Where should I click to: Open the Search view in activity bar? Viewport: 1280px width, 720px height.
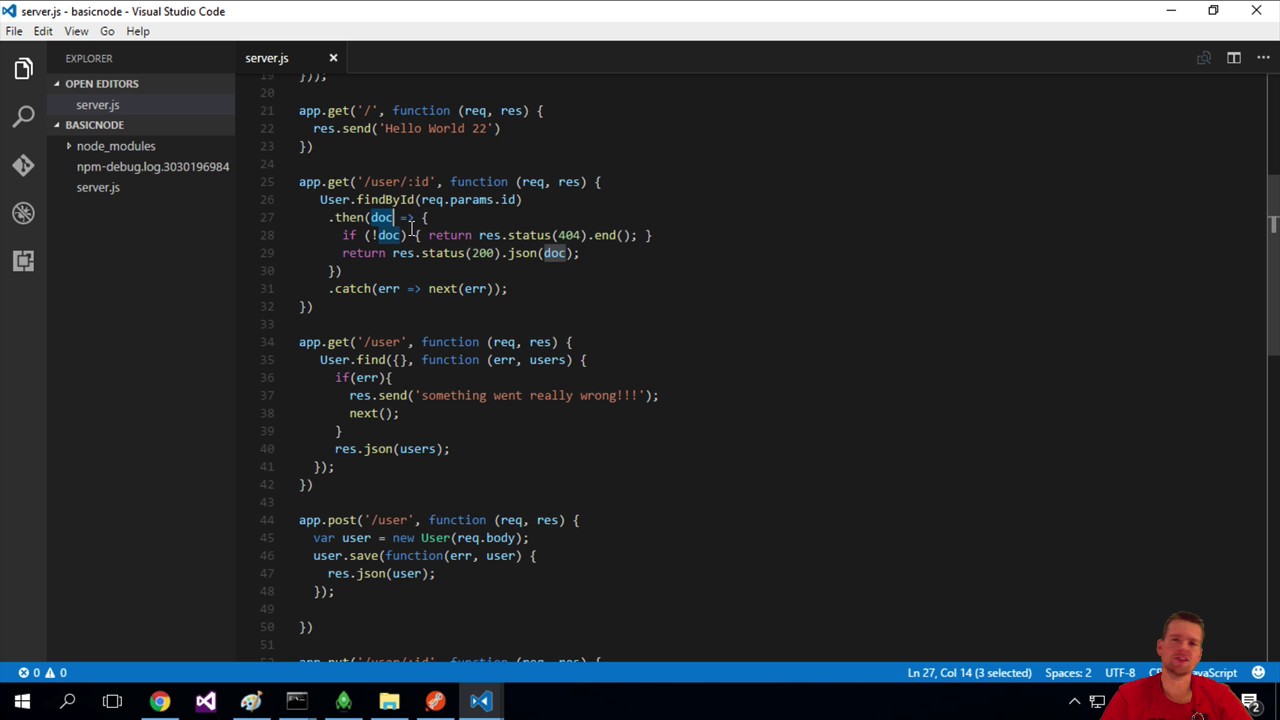[x=23, y=117]
